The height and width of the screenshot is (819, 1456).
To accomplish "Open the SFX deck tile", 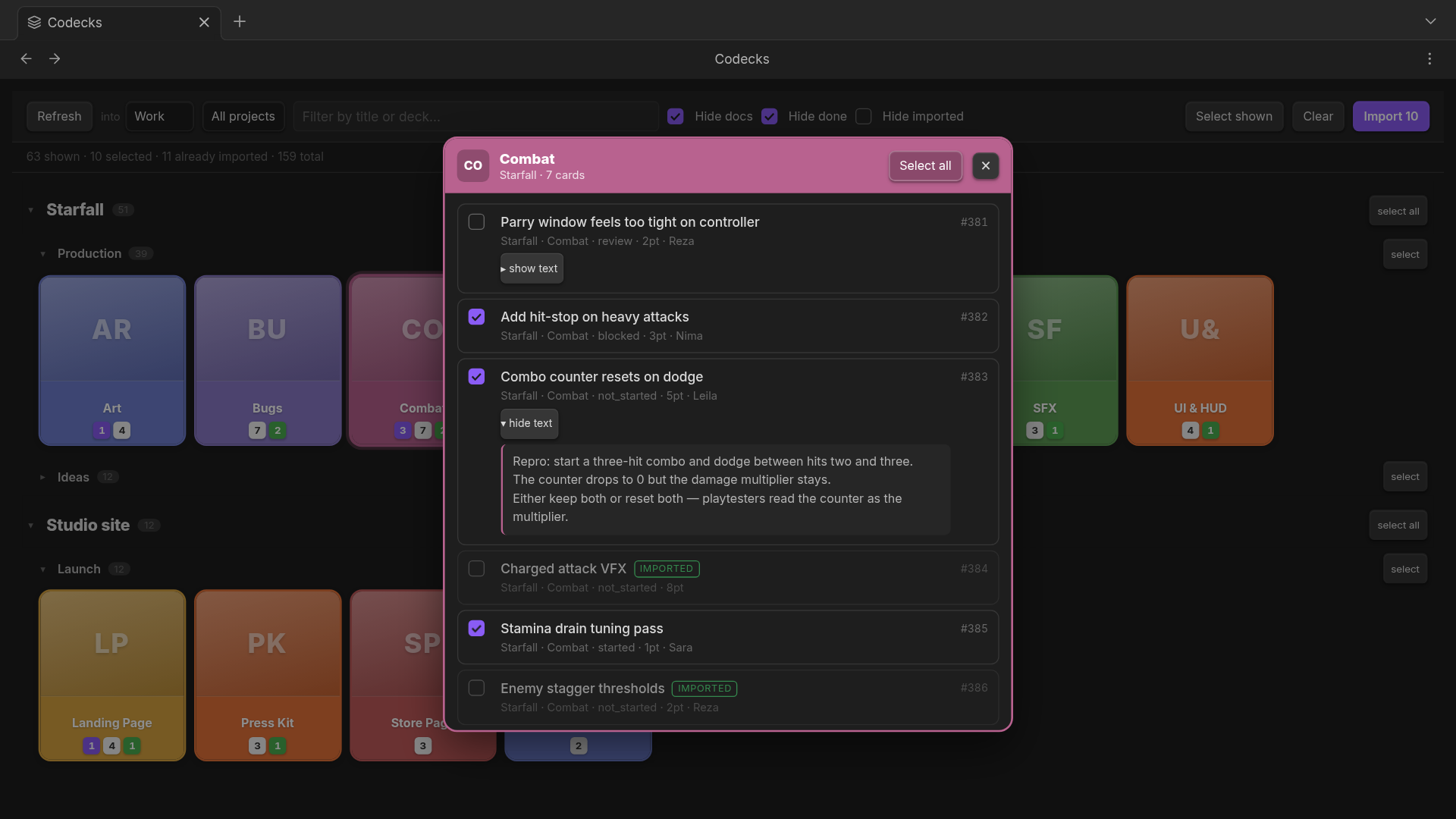I will (1065, 360).
